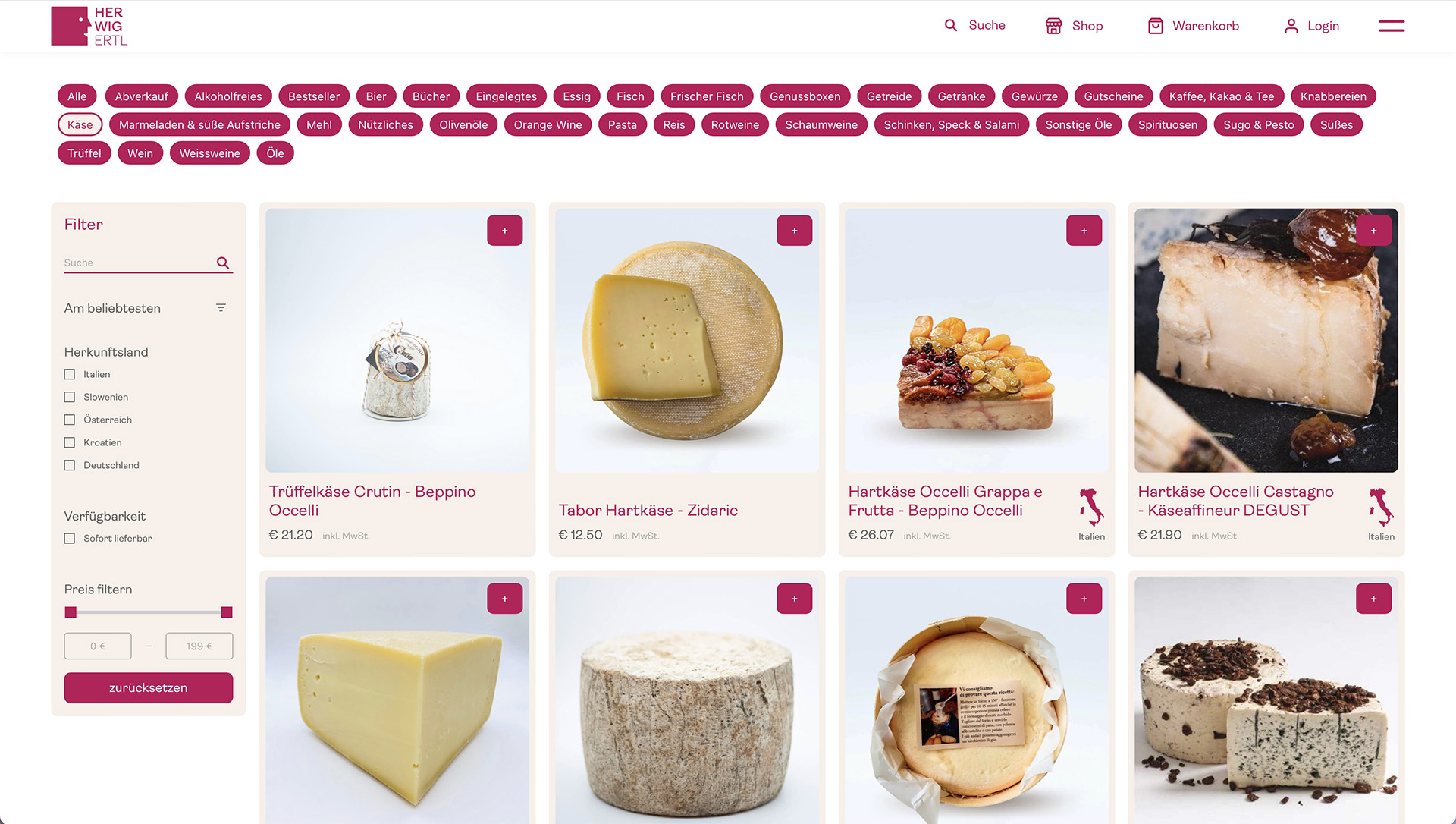Click the zurücksetzen button
Viewport: 1456px width, 824px height.
point(149,687)
